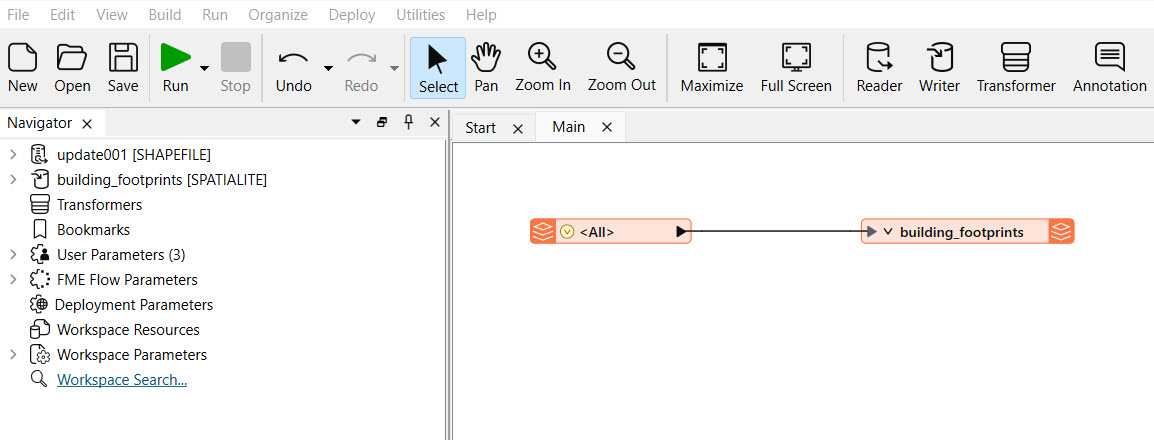Viewport: 1154px width, 440px height.
Task: Expand the update001 [SHAPEFILE] tree node
Action: pos(13,155)
